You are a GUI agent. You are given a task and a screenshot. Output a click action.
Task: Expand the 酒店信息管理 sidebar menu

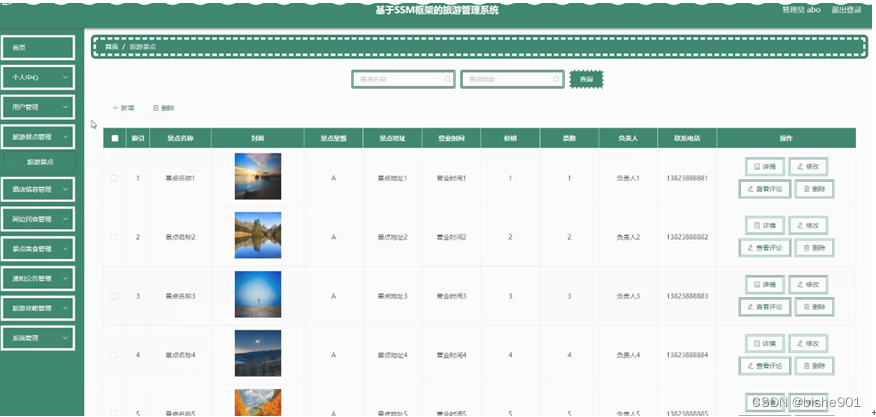point(37,189)
